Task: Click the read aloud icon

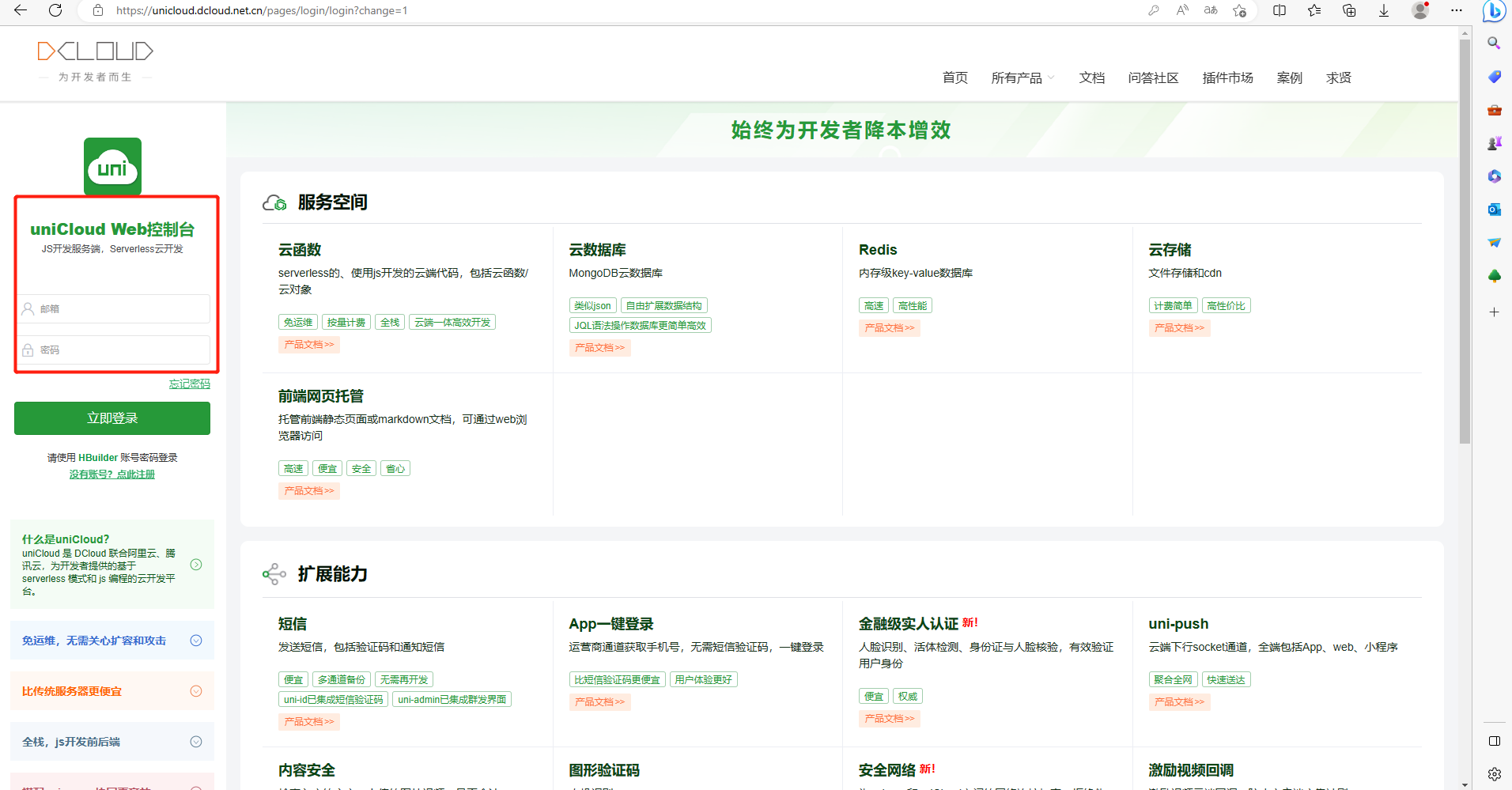Action: click(x=1182, y=10)
